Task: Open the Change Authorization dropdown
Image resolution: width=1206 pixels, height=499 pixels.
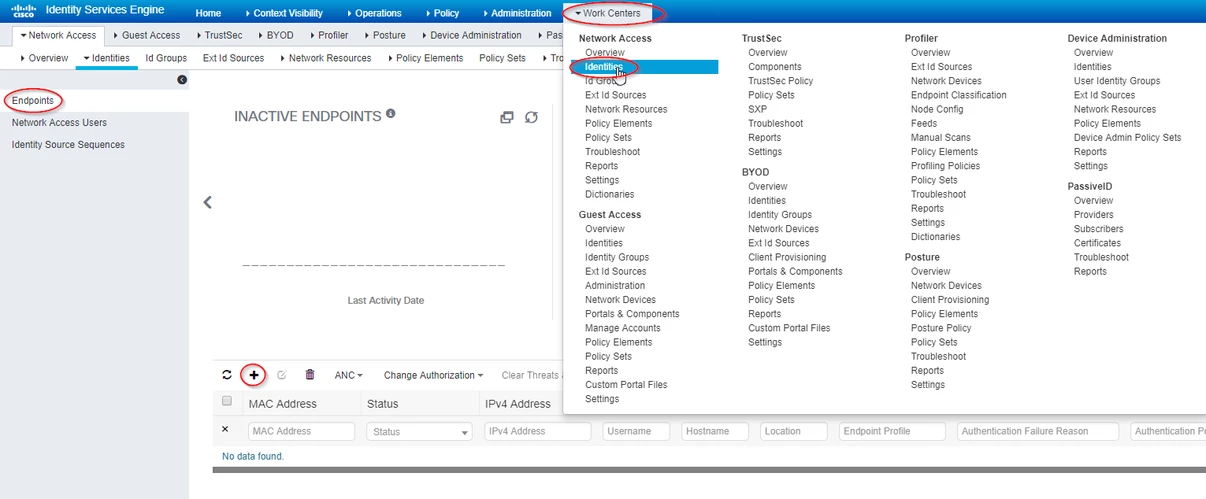Action: tap(433, 375)
